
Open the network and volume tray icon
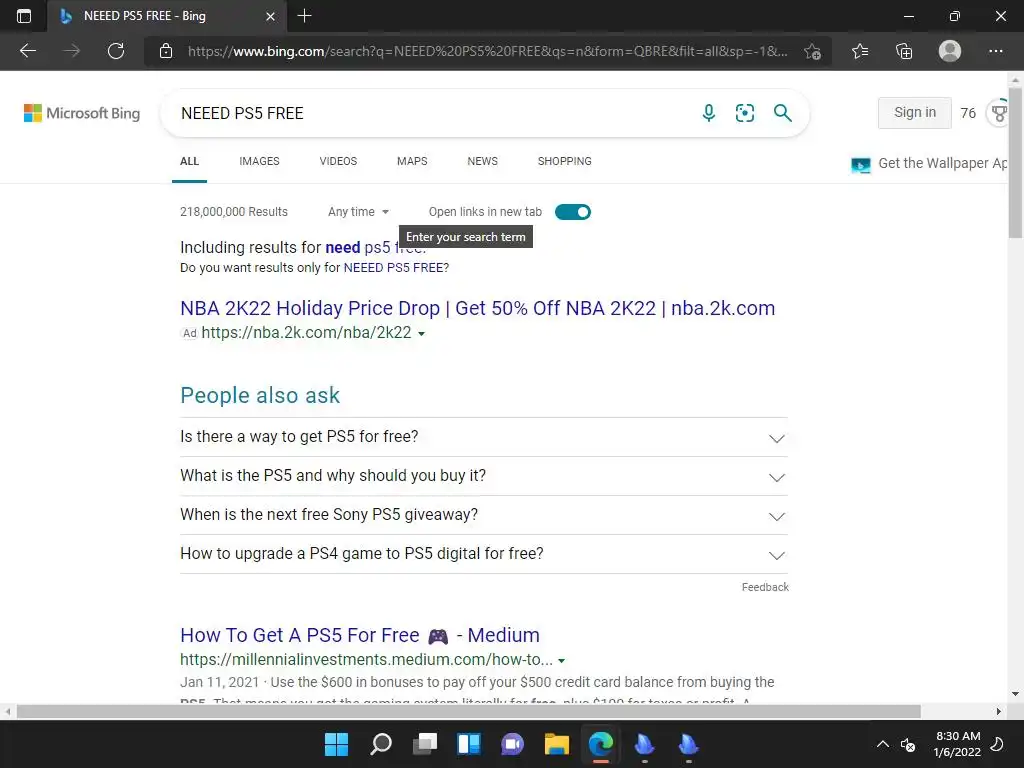coord(908,744)
